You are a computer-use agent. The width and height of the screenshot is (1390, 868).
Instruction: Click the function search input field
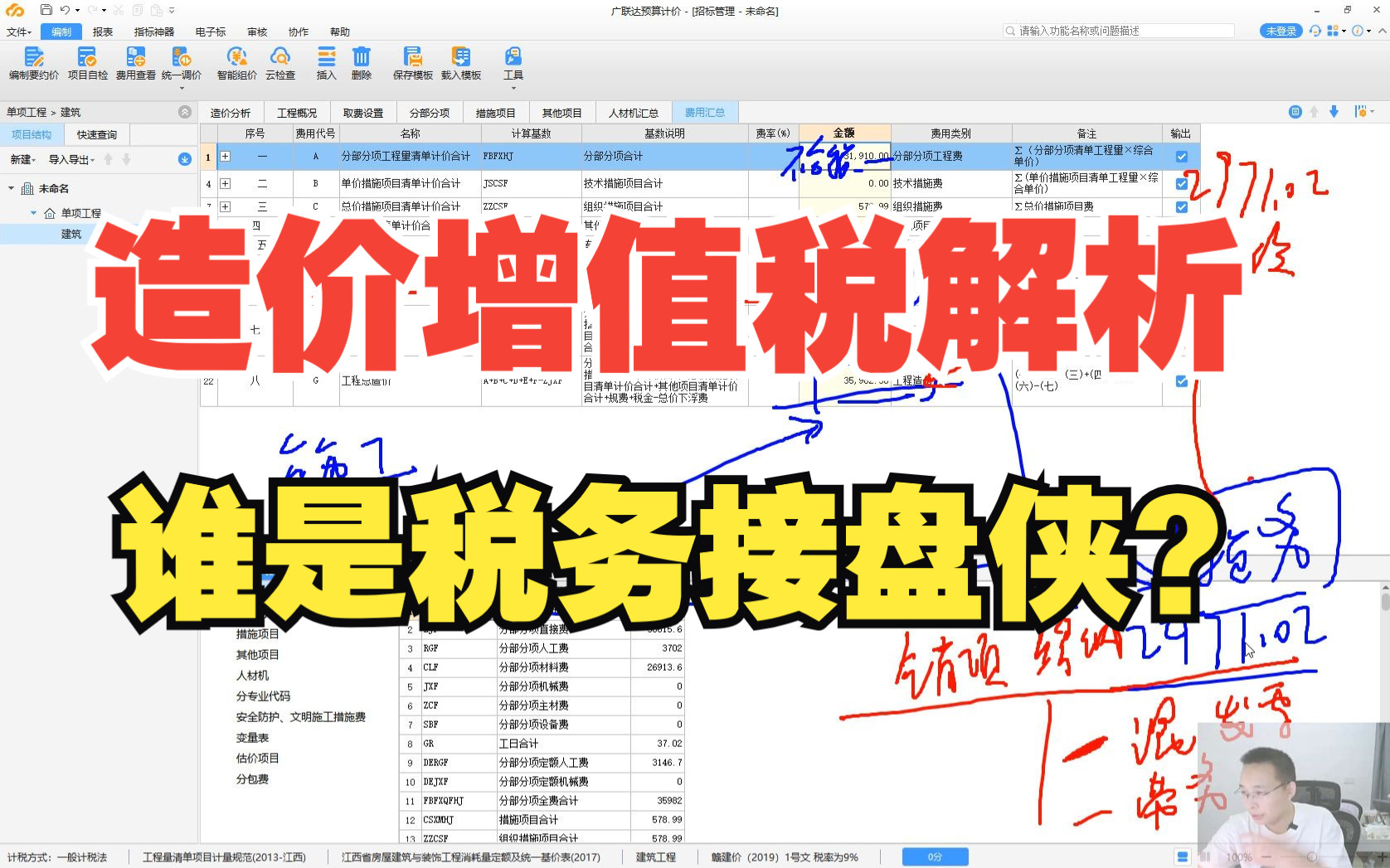click(1119, 31)
